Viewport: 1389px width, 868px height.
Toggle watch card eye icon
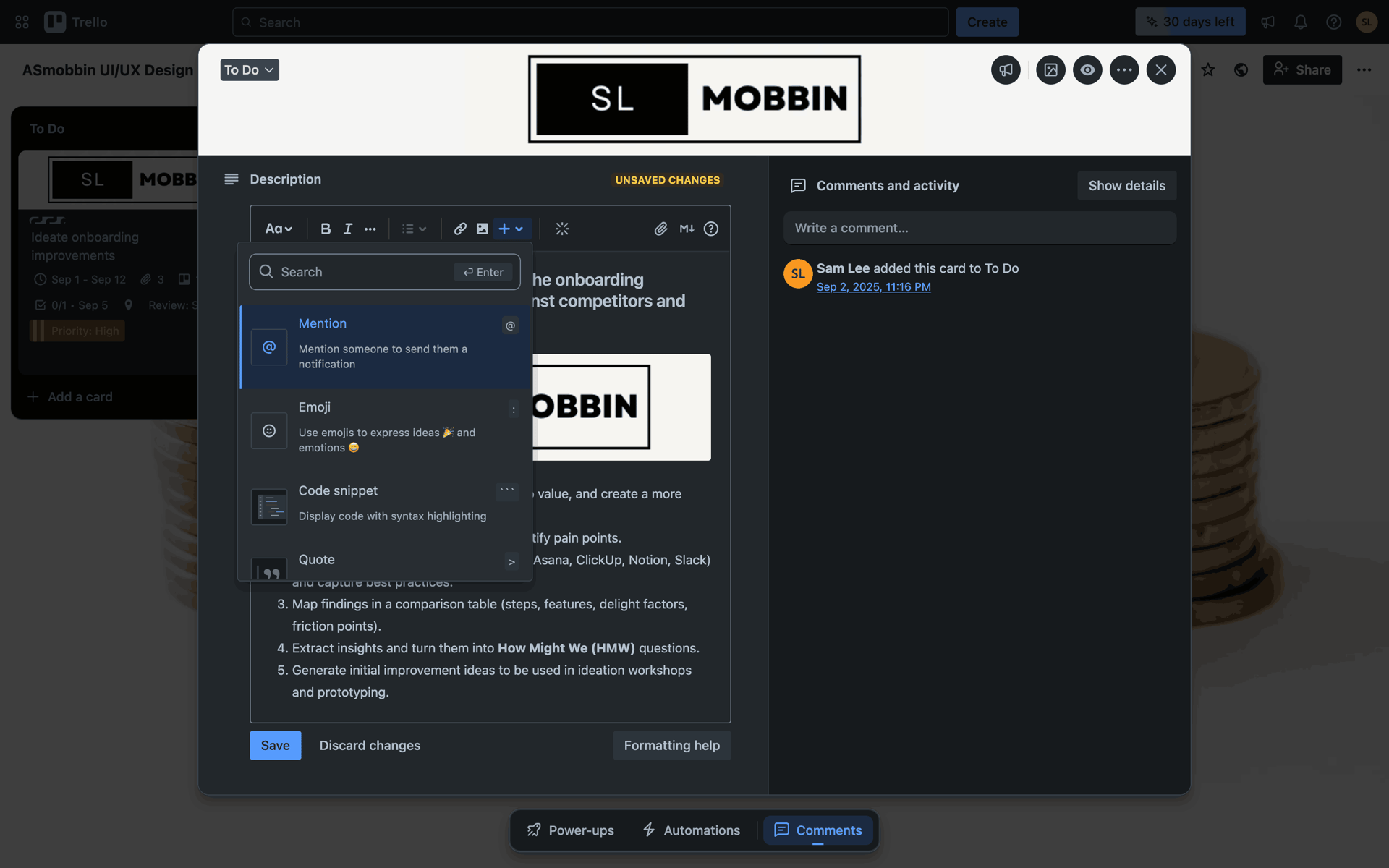pos(1087,69)
